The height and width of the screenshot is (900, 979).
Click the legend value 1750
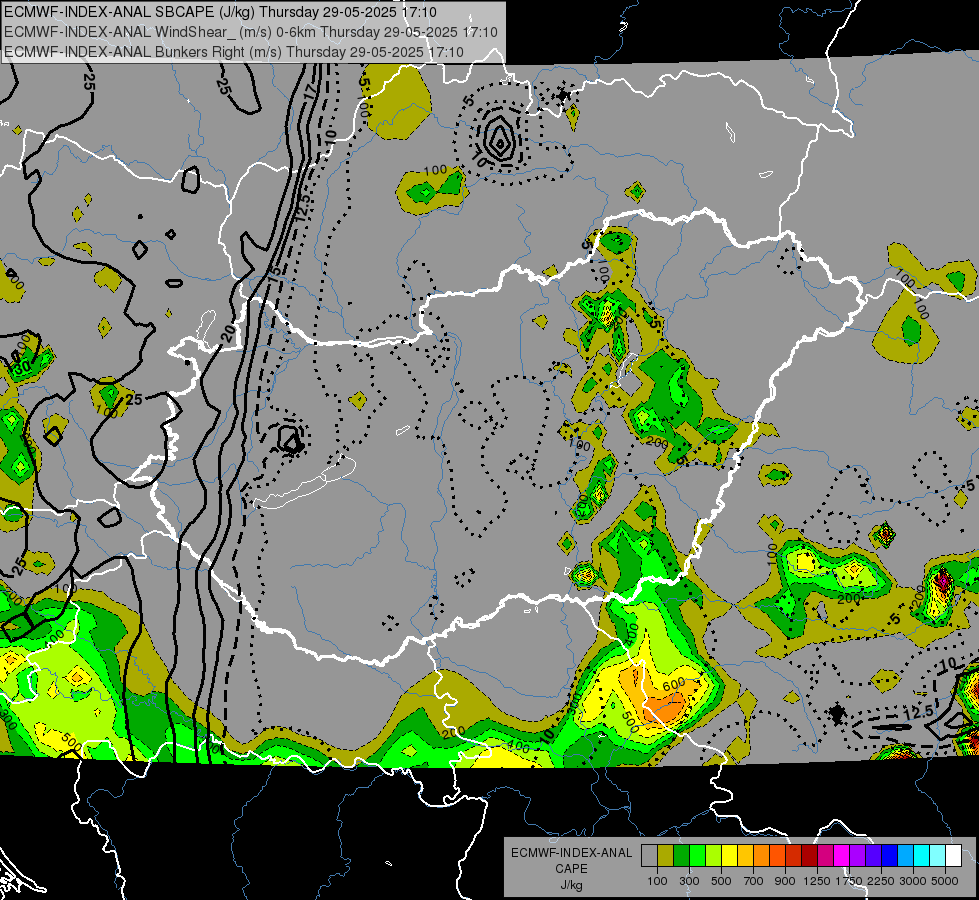click(x=848, y=881)
